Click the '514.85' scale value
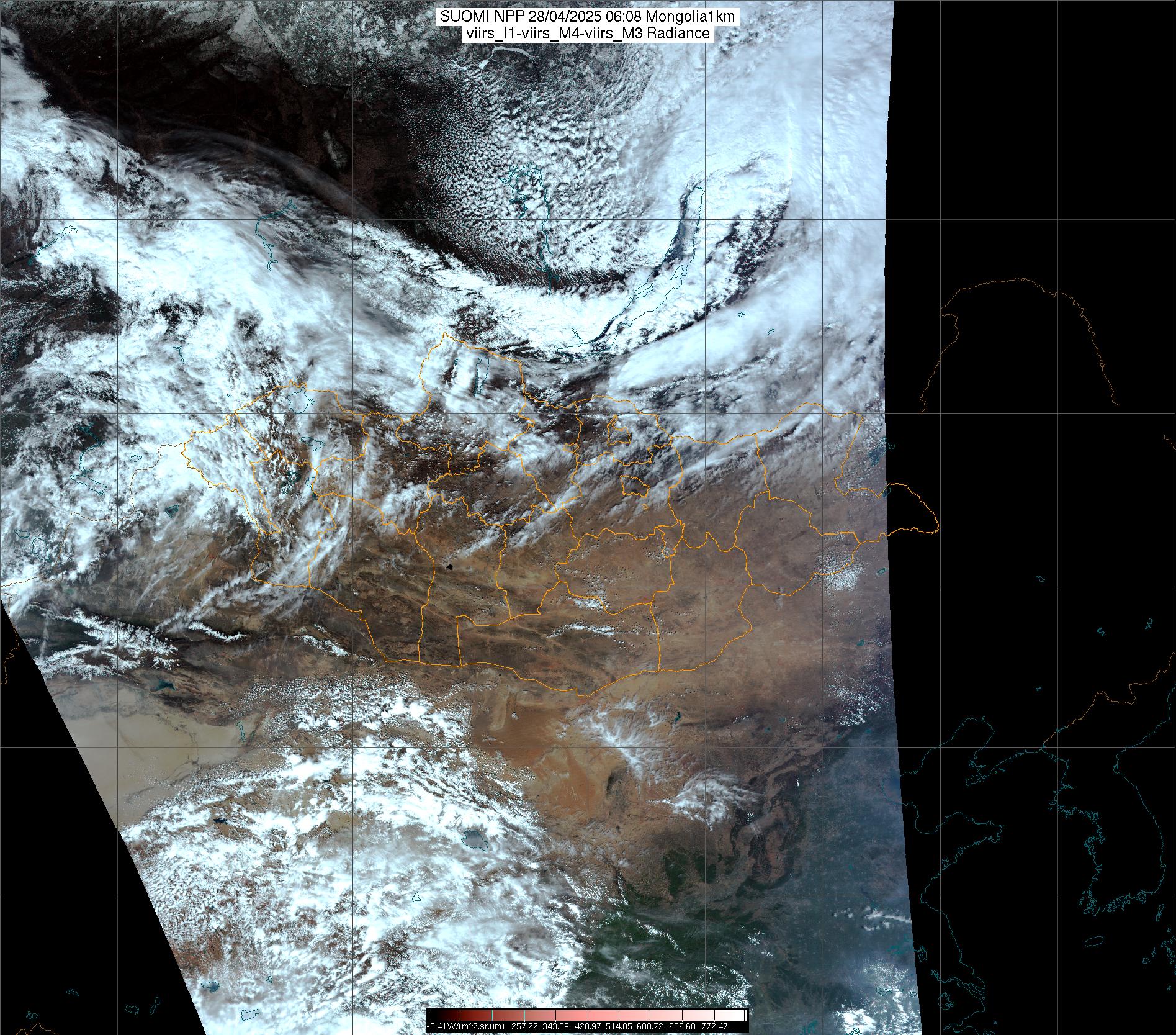Screen dimensions: 1176x1035 point(619,1026)
